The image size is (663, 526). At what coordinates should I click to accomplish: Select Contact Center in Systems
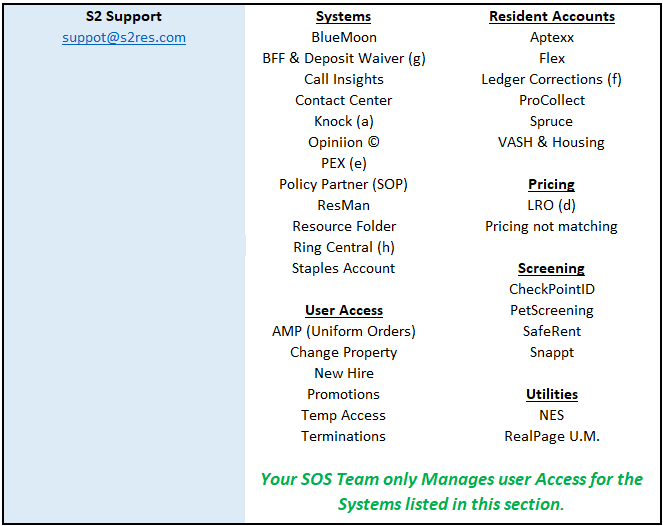(344, 100)
